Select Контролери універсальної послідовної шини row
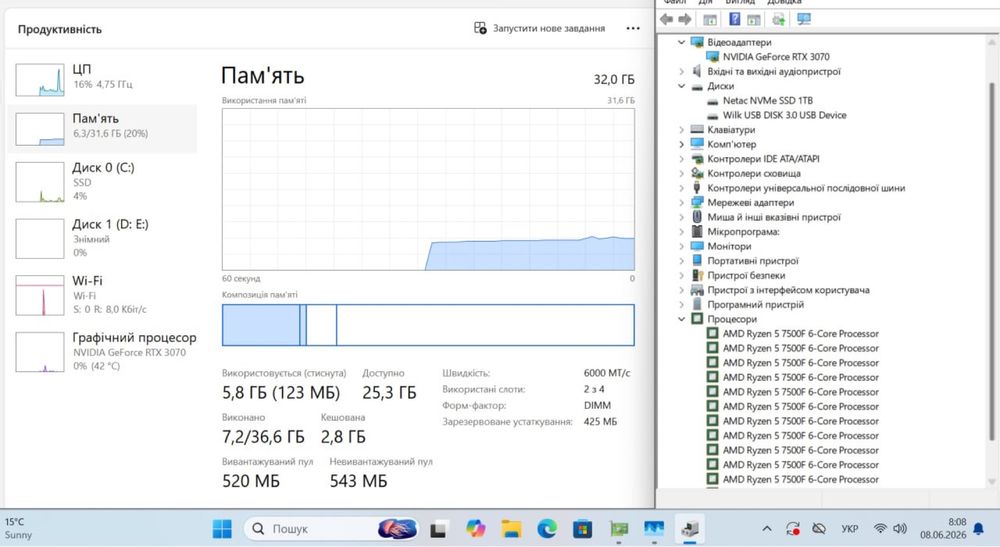Image resolution: width=1000 pixels, height=547 pixels. pos(806,188)
